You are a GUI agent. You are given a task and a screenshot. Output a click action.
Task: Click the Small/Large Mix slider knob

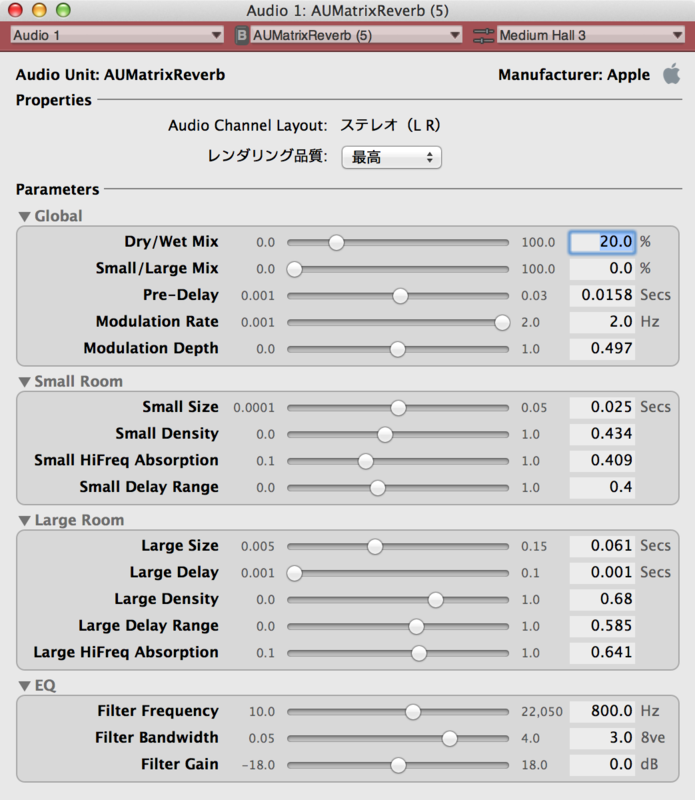click(x=294, y=269)
